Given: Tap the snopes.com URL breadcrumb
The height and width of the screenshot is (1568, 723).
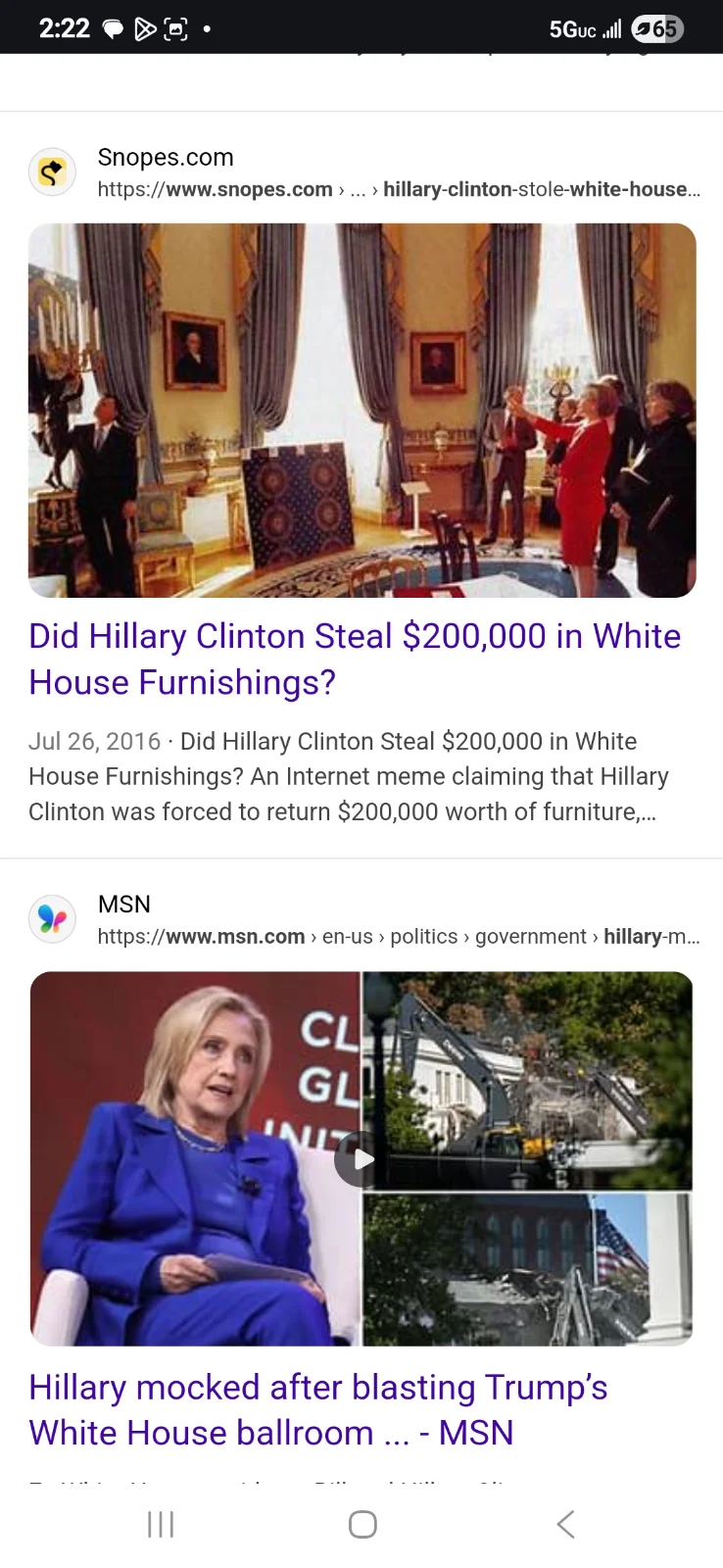Looking at the screenshot, I should (x=399, y=189).
